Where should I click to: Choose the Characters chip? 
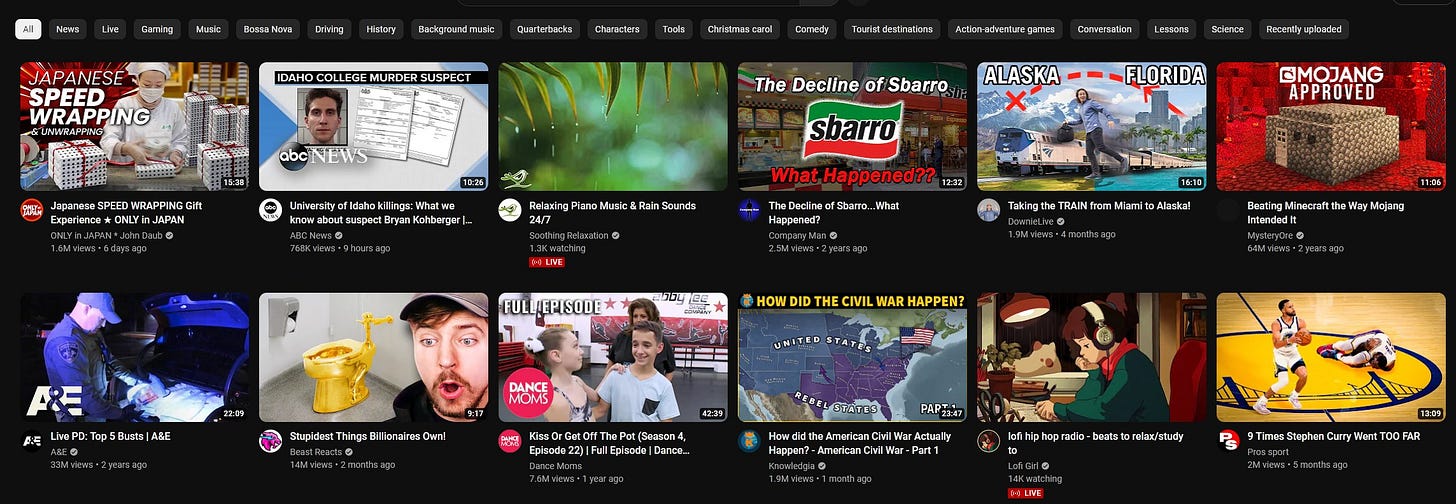point(617,29)
